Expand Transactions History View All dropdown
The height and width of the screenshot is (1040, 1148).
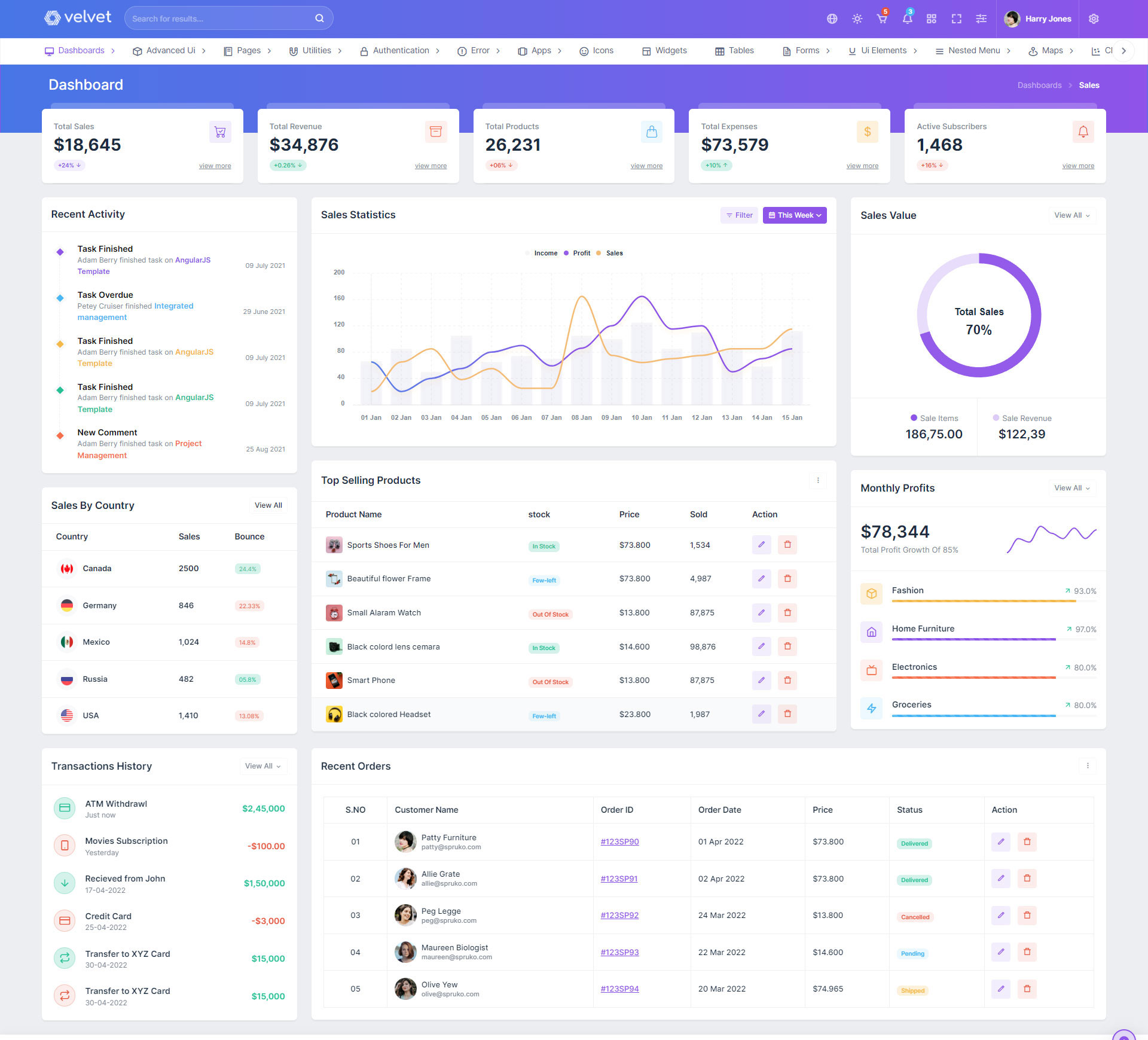(262, 766)
